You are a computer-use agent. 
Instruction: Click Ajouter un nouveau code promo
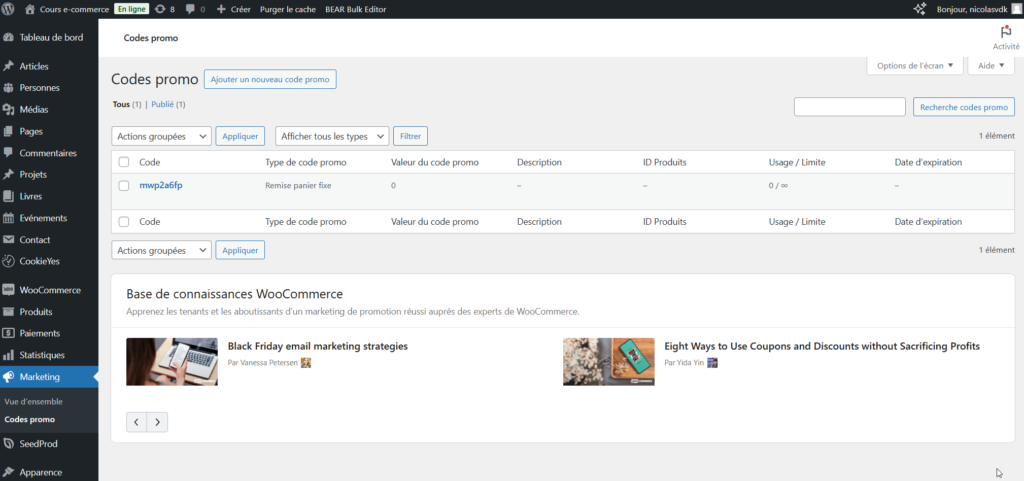(270, 80)
